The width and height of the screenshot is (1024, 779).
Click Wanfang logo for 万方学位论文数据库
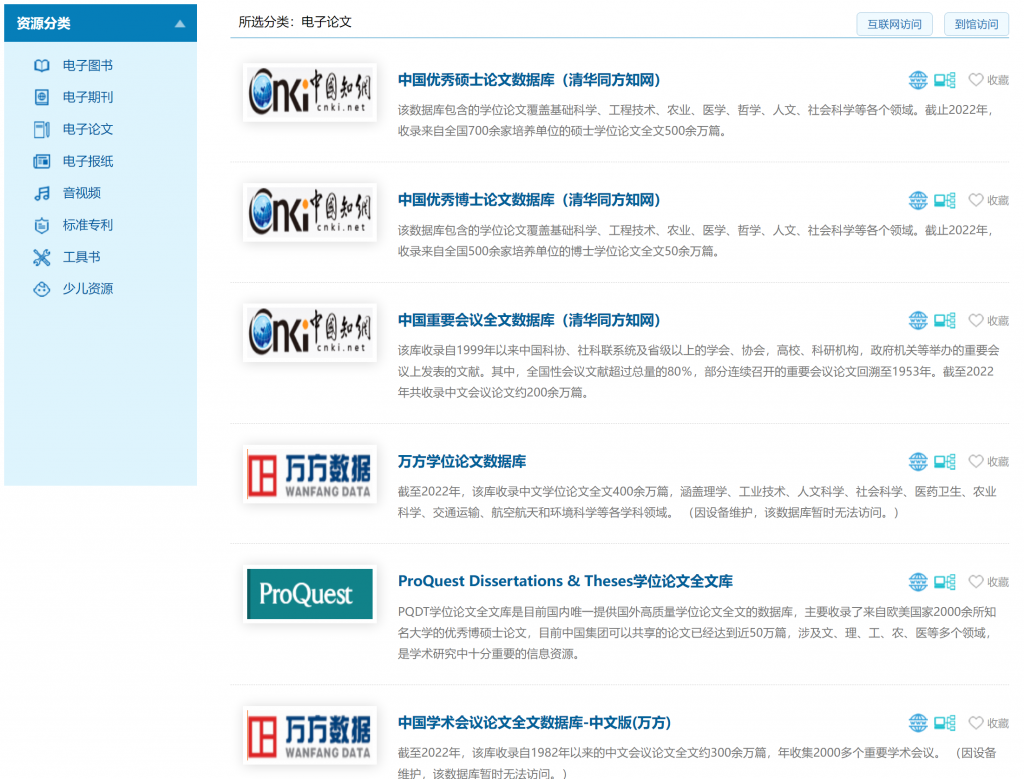click(x=310, y=474)
